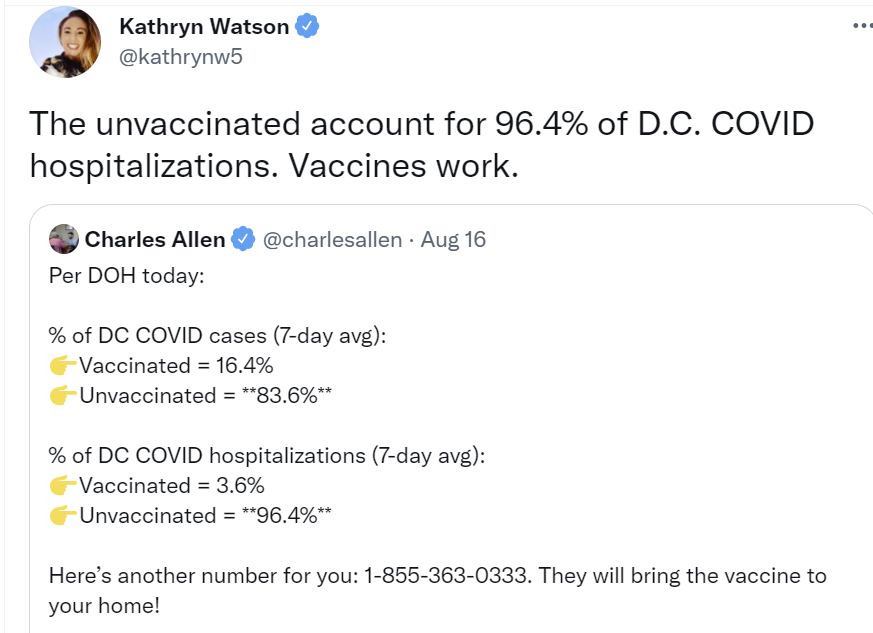Click the pointing emoji before 'Unvaccinated = **96.4%**'
Image resolution: width=873 pixels, height=633 pixels.
(63, 516)
